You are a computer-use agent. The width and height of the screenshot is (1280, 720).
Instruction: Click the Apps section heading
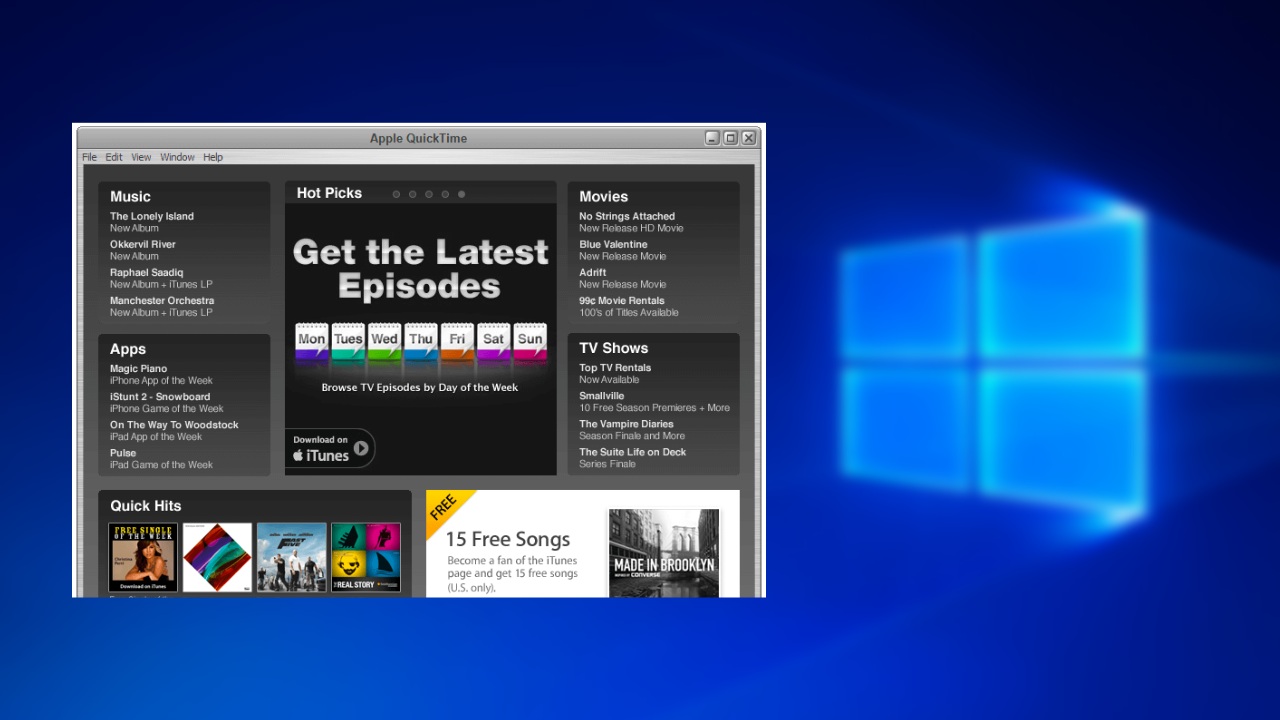[128, 349]
